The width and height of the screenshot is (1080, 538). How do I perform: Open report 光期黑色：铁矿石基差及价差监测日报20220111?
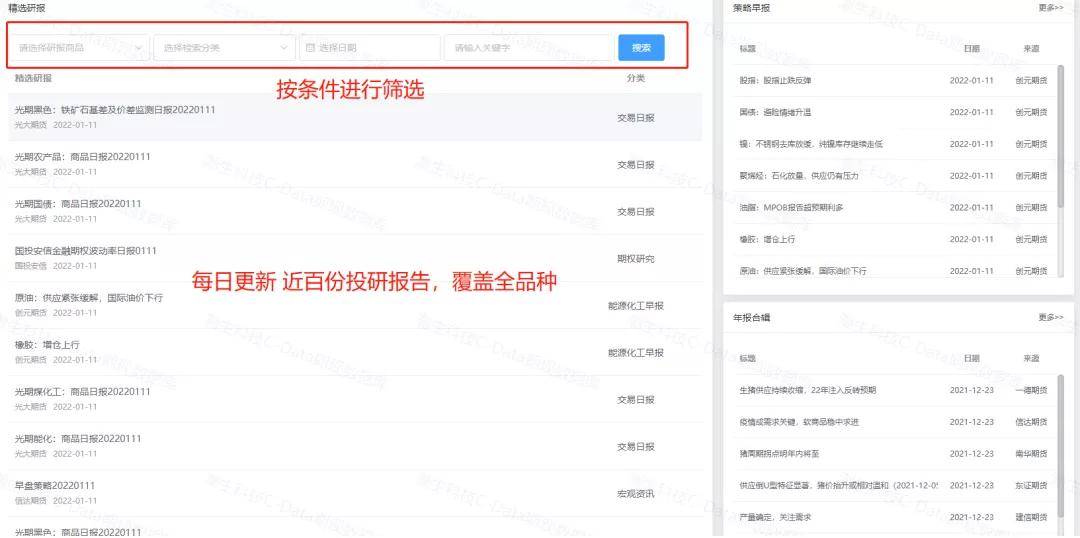[x=115, y=110]
